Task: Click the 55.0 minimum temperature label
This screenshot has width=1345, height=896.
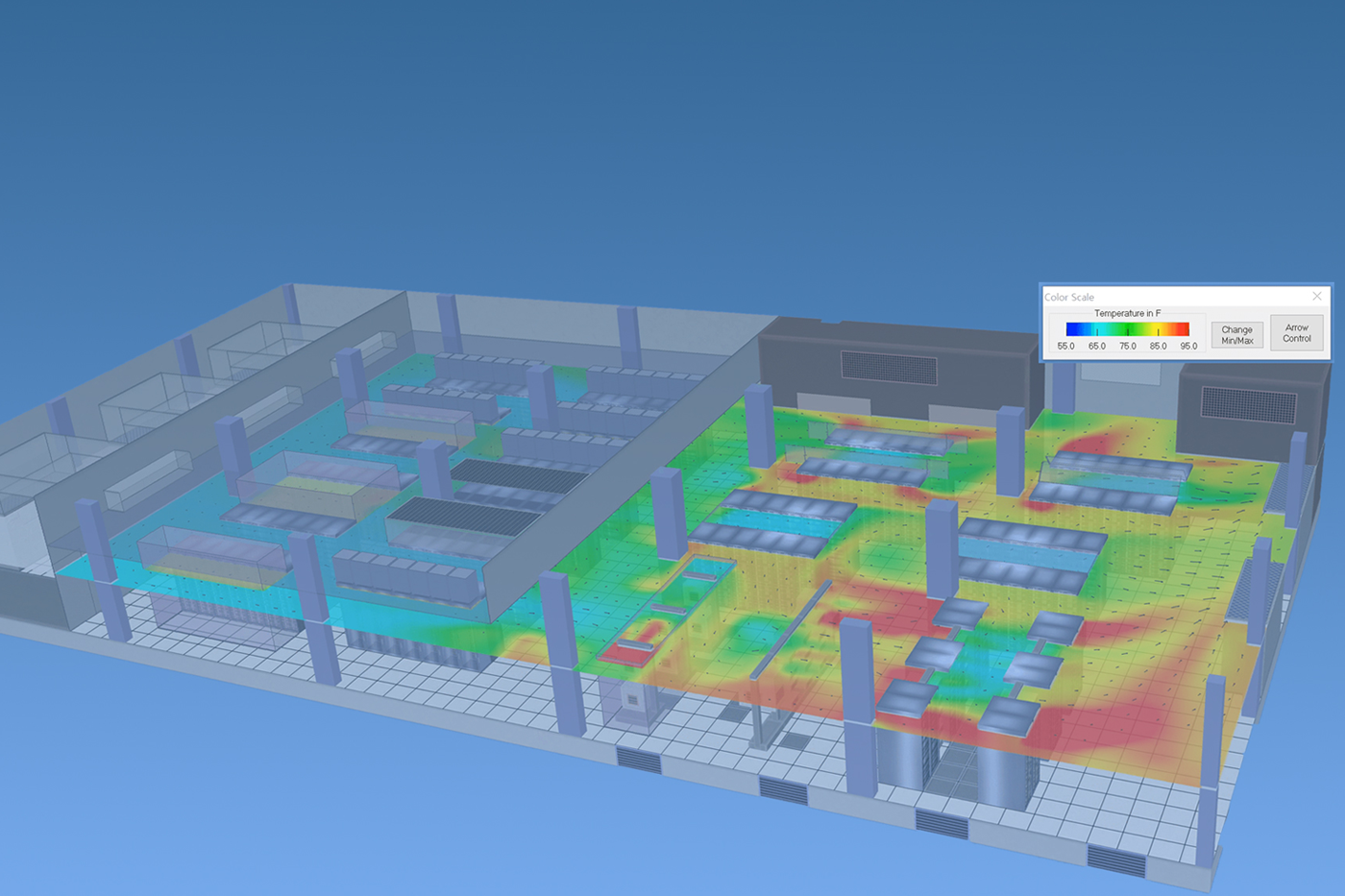Action: coord(1065,346)
